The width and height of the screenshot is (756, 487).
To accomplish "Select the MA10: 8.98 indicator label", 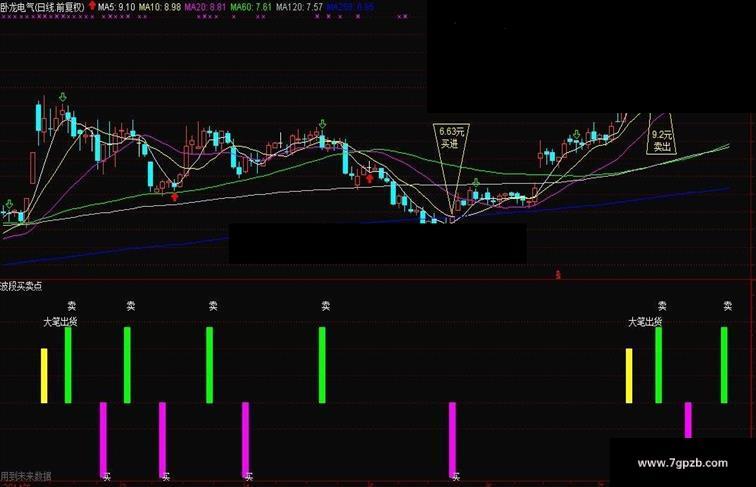I will point(160,7).
